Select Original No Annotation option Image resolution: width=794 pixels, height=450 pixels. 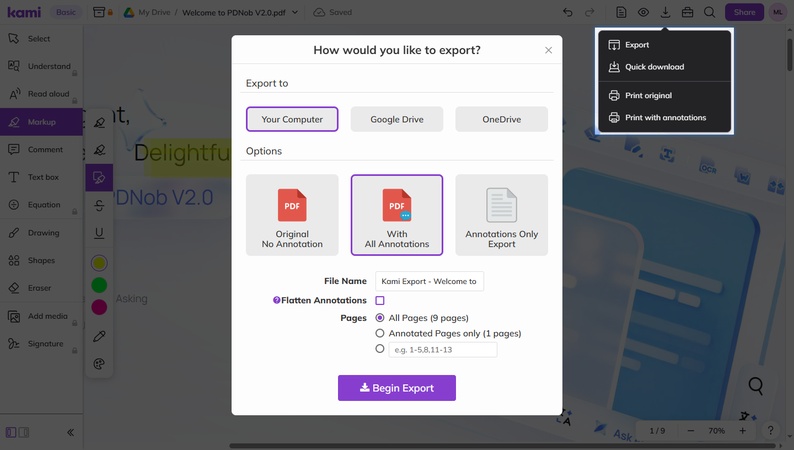(x=292, y=215)
